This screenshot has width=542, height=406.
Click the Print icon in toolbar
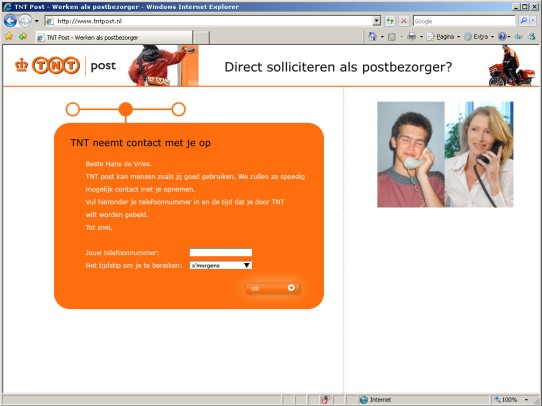coord(411,37)
